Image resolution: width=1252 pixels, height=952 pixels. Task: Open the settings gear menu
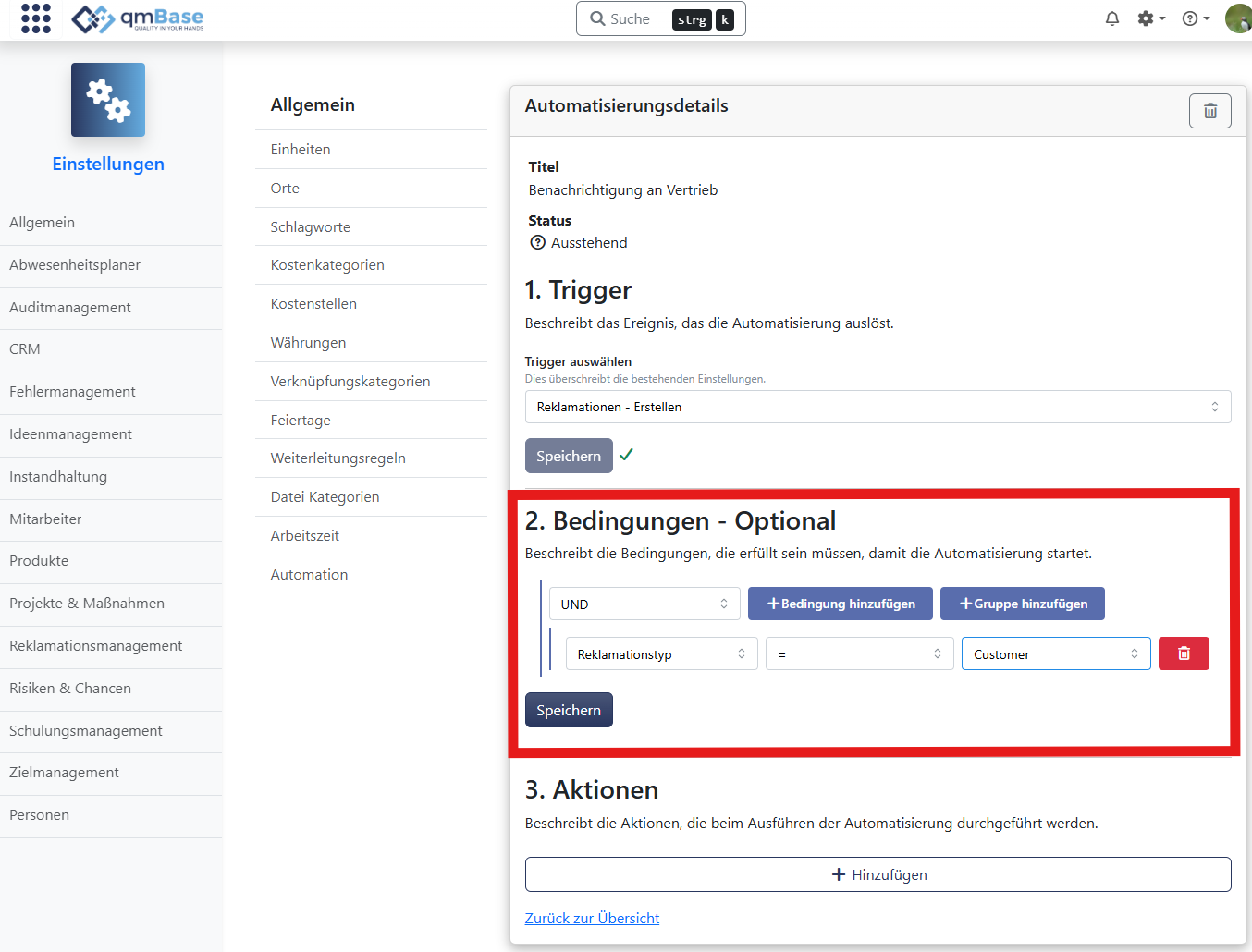point(1149,18)
